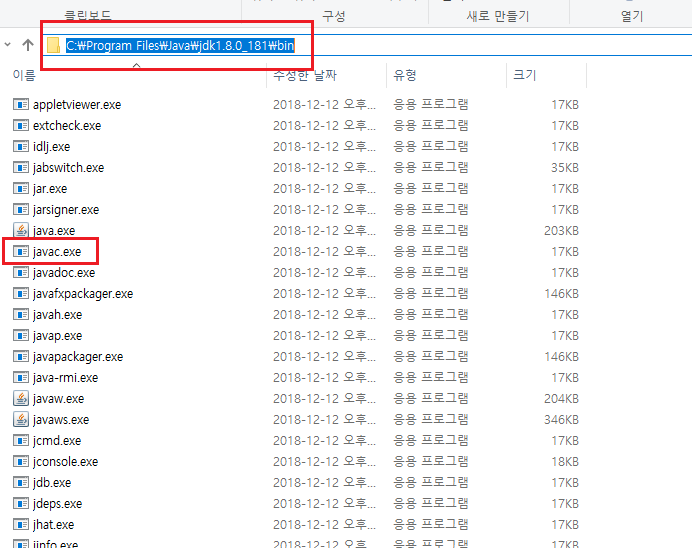Select the jcmd.exe file name

pos(57,441)
